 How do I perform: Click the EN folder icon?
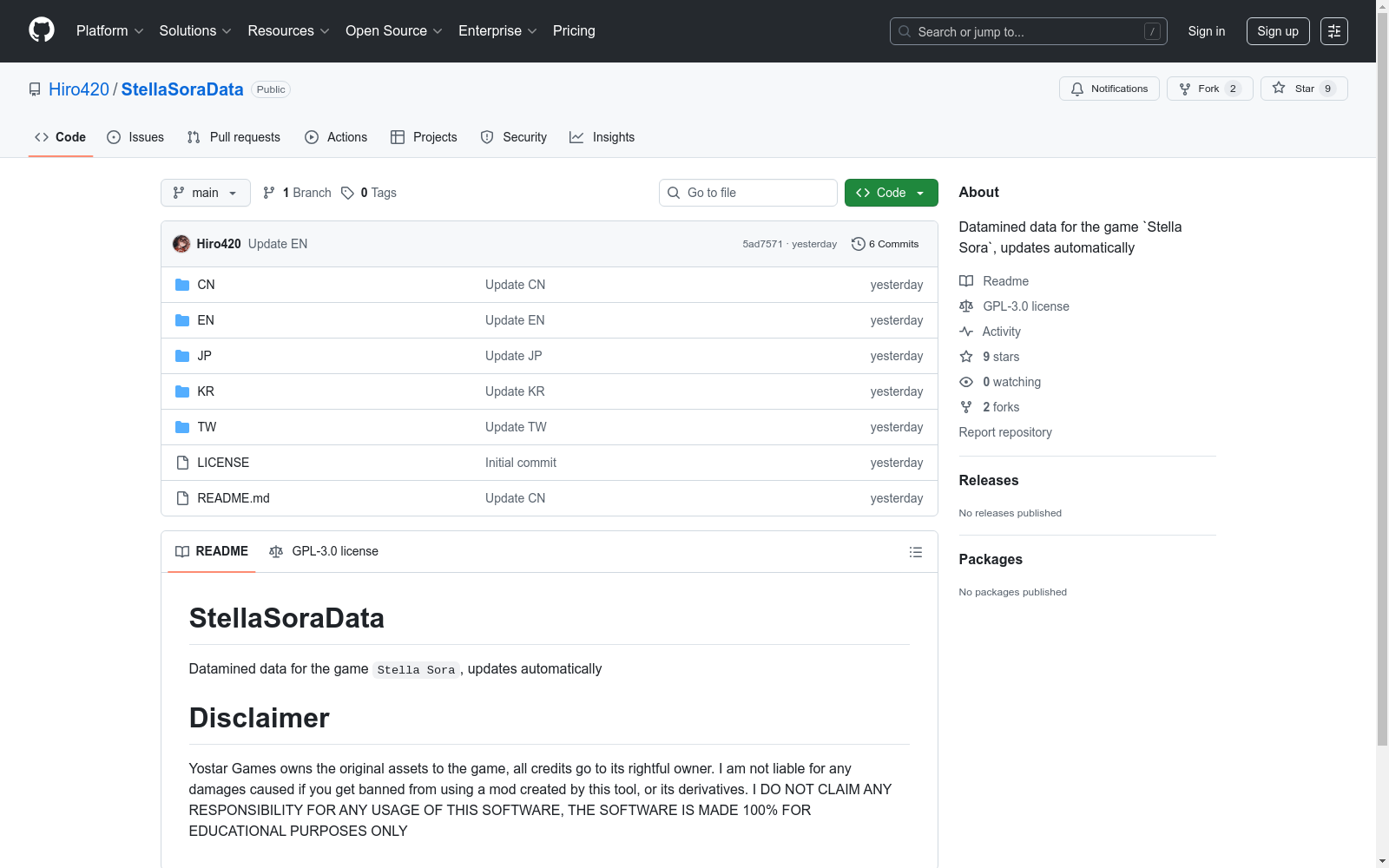[182, 320]
